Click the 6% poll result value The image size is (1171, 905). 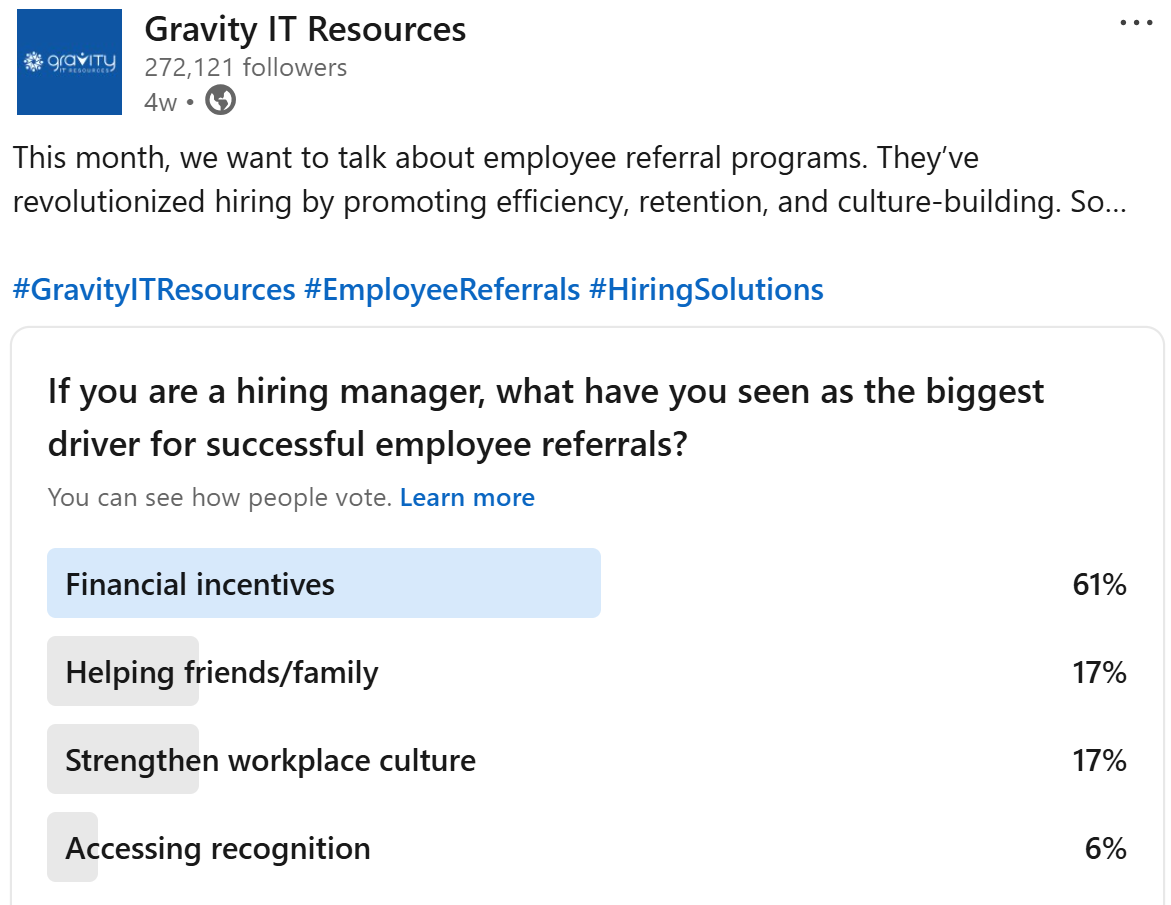pos(1105,848)
